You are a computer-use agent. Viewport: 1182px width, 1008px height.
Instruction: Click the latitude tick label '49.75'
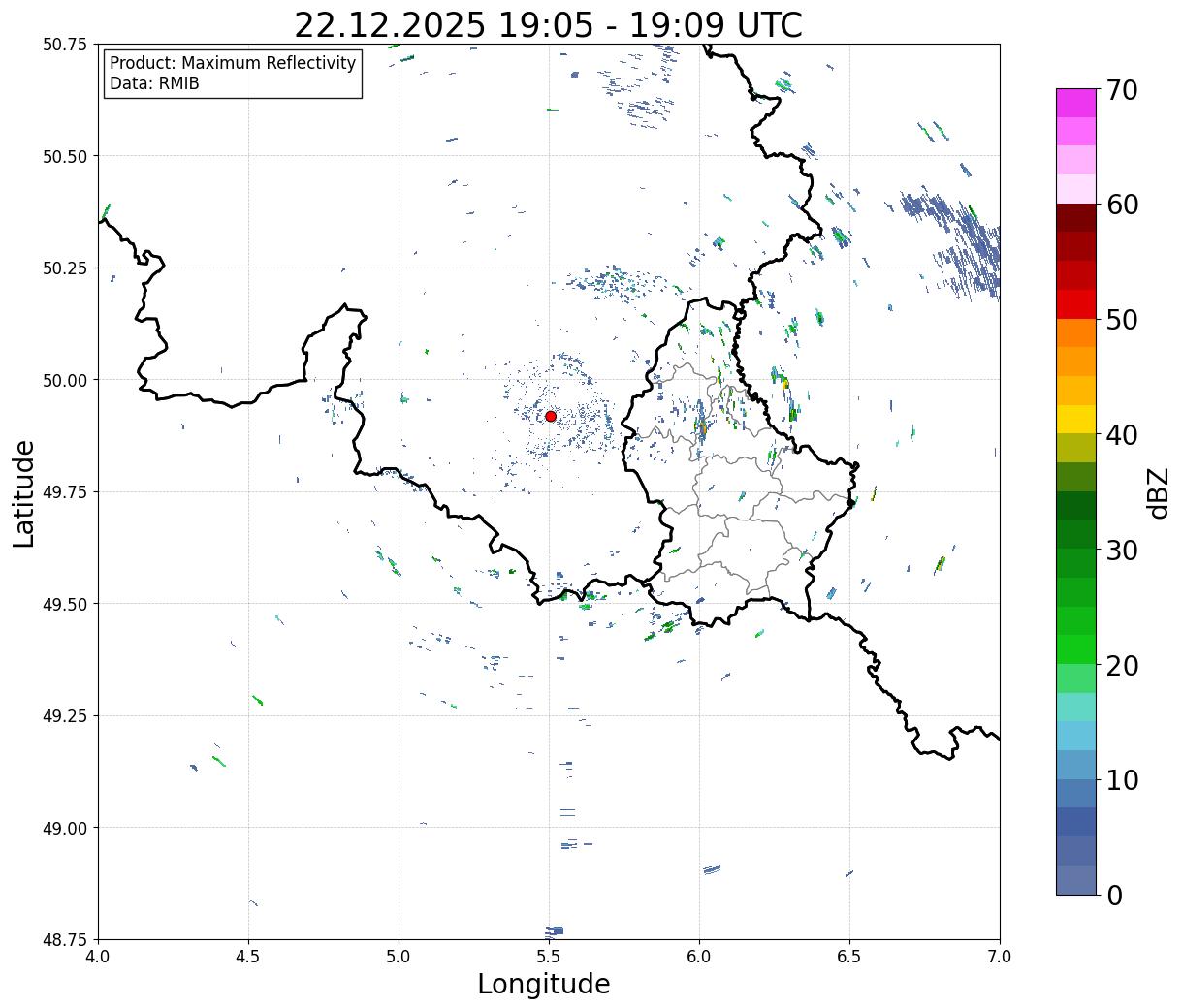[x=64, y=492]
